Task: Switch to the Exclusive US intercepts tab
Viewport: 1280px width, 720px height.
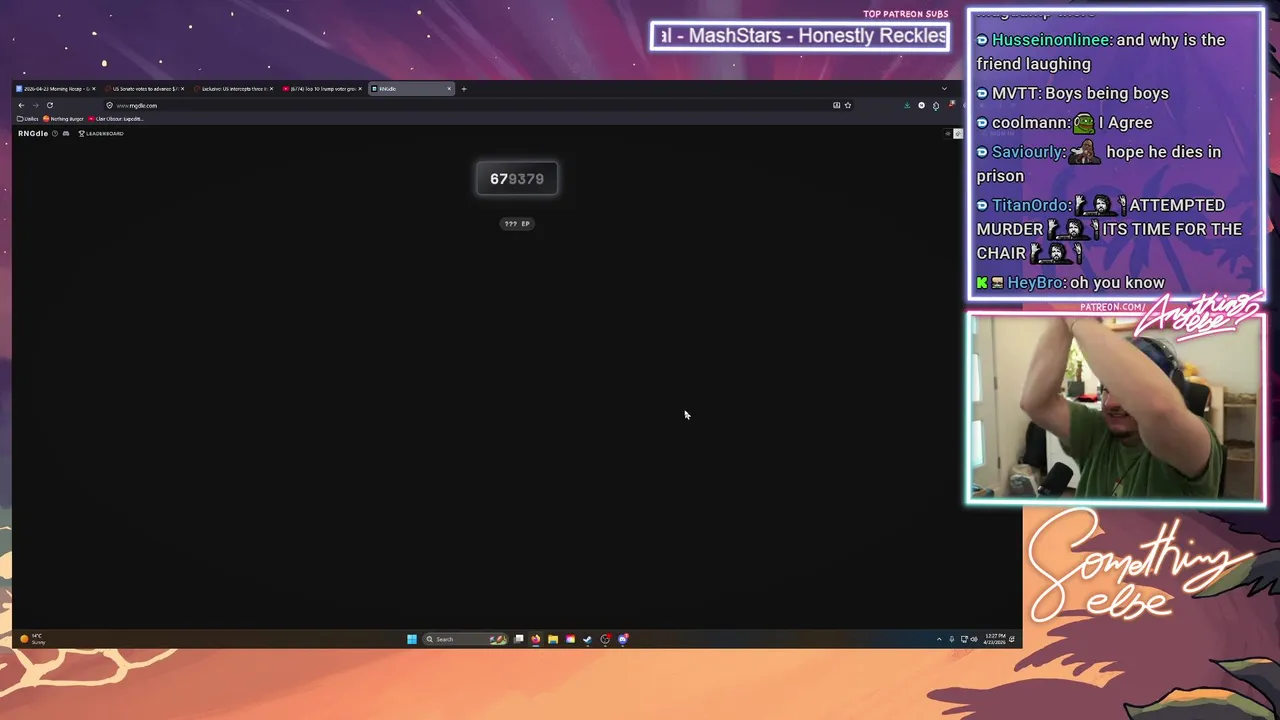Action: point(233,89)
